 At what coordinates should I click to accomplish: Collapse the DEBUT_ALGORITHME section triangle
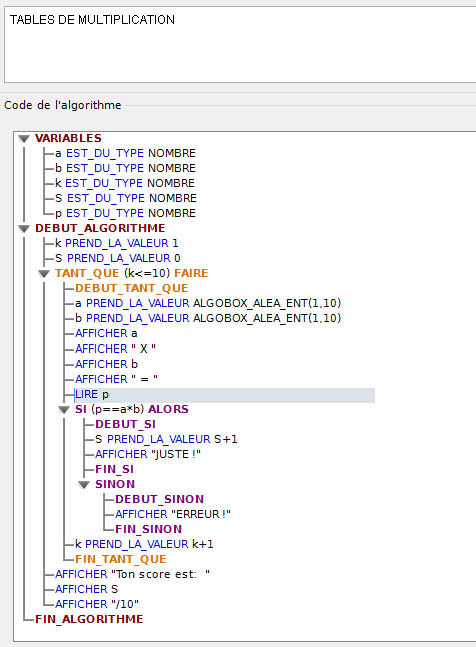click(24, 229)
